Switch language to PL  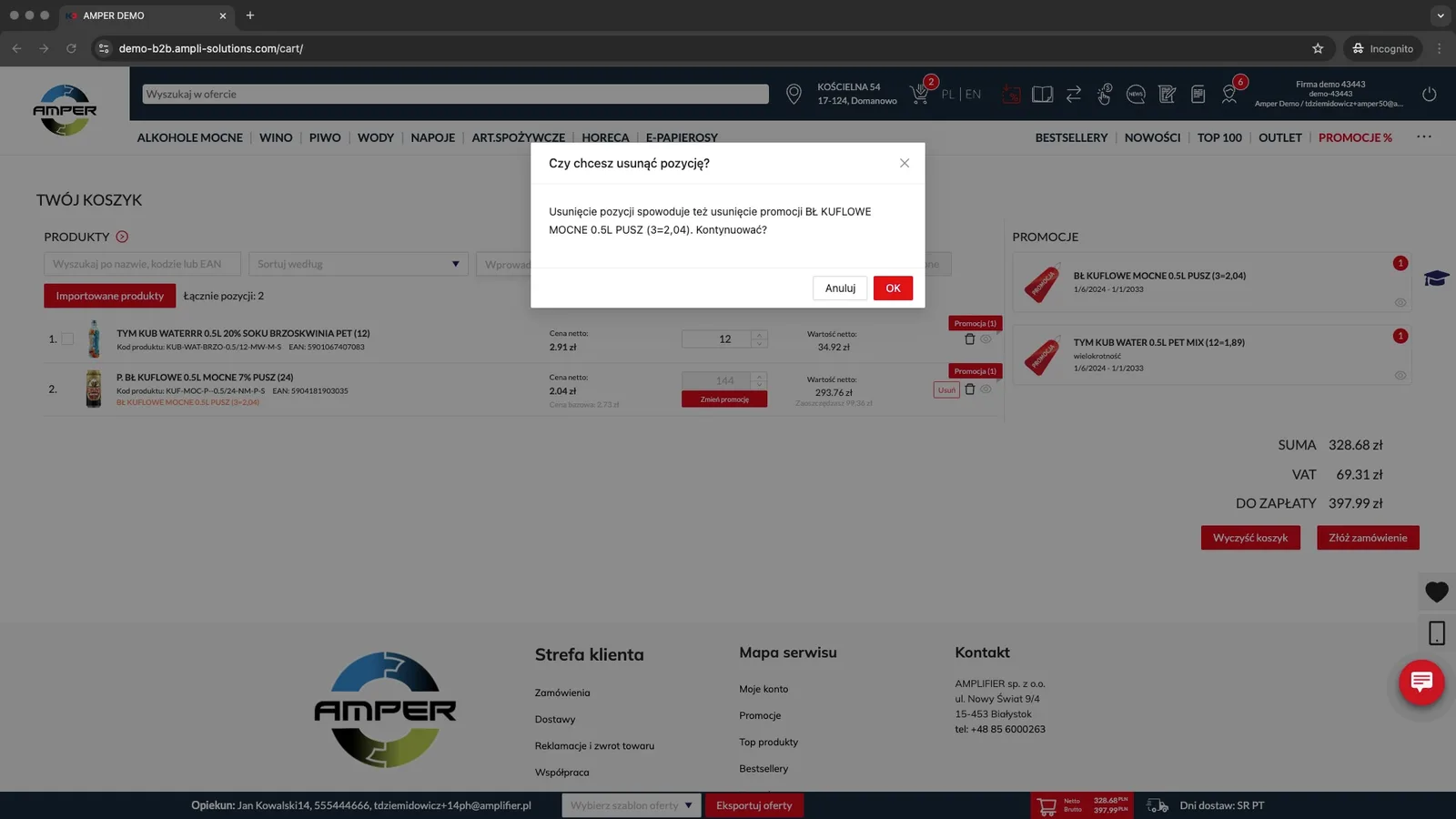[948, 94]
